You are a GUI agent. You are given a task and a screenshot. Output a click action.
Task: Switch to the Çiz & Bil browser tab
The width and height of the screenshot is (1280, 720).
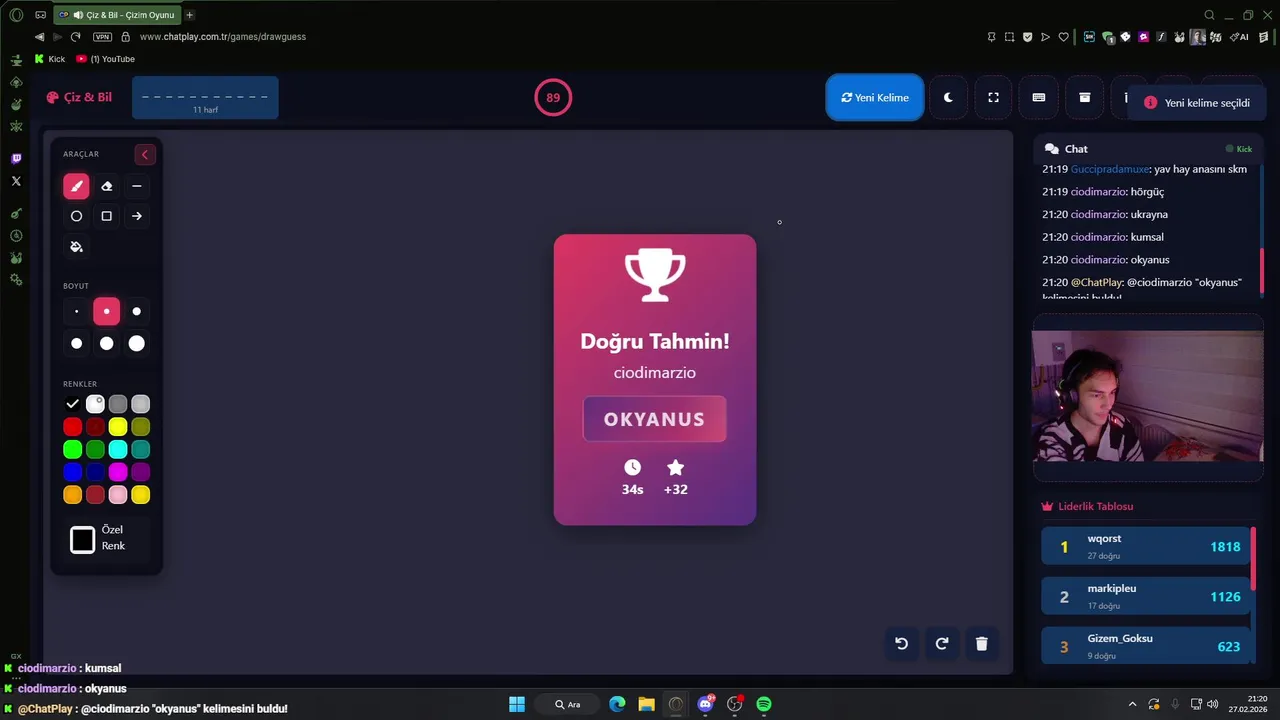116,15
